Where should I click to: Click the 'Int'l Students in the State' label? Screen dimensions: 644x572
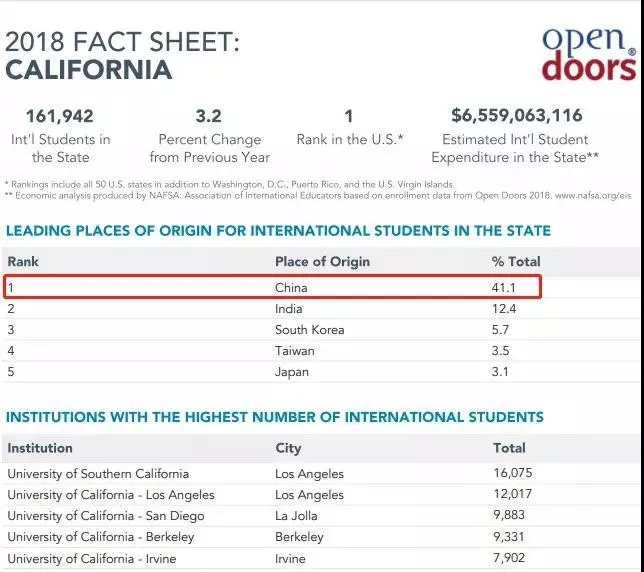click(x=61, y=148)
